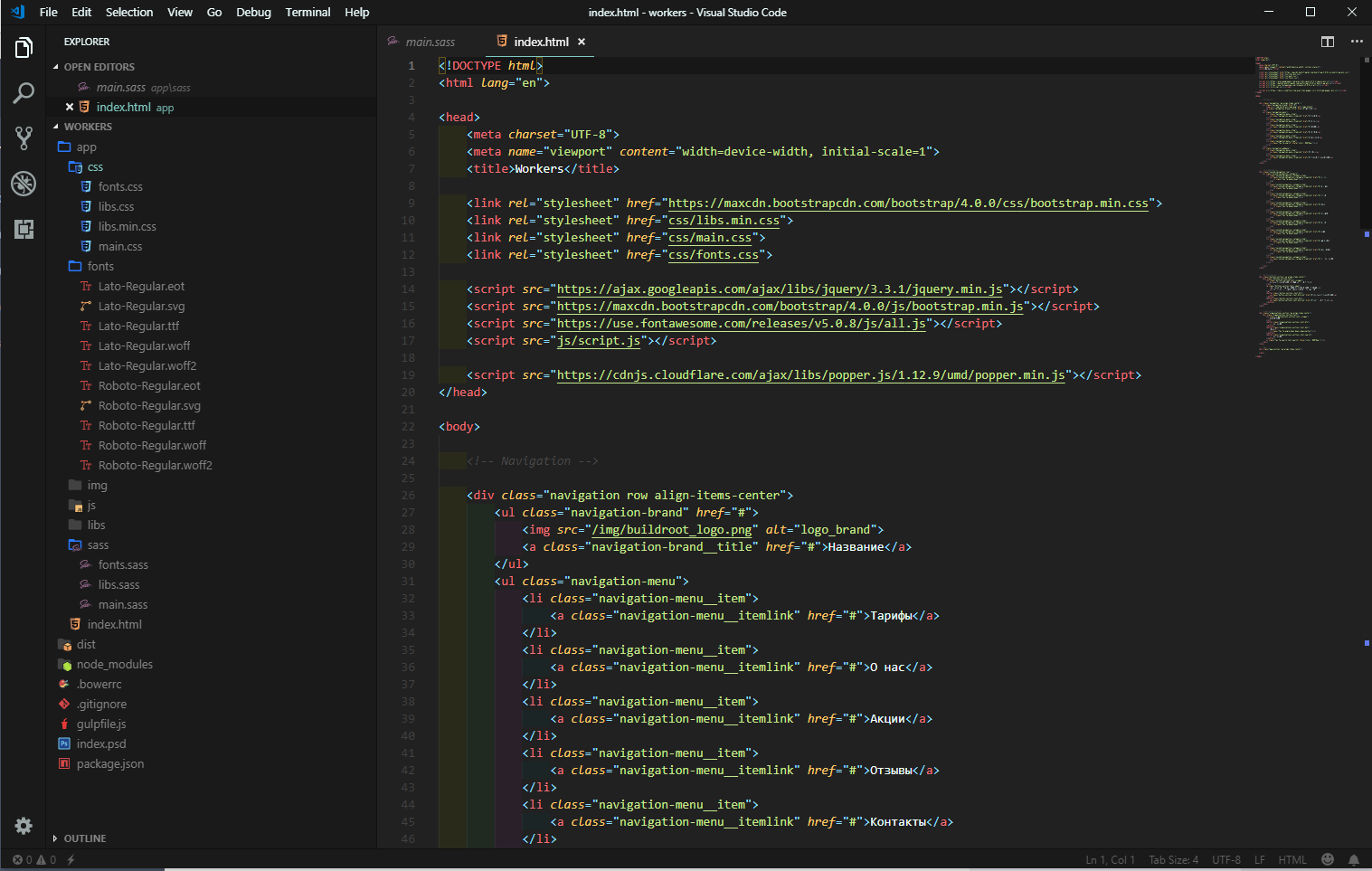Open the File menu
Screen dimensions: 1372x871
[49, 12]
